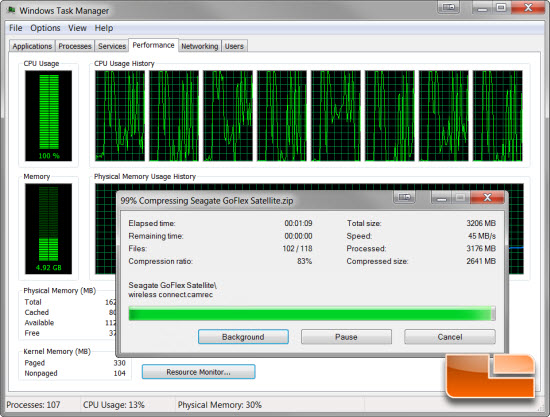The width and height of the screenshot is (550, 417).
Task: Open the Help menu
Action: tap(103, 28)
